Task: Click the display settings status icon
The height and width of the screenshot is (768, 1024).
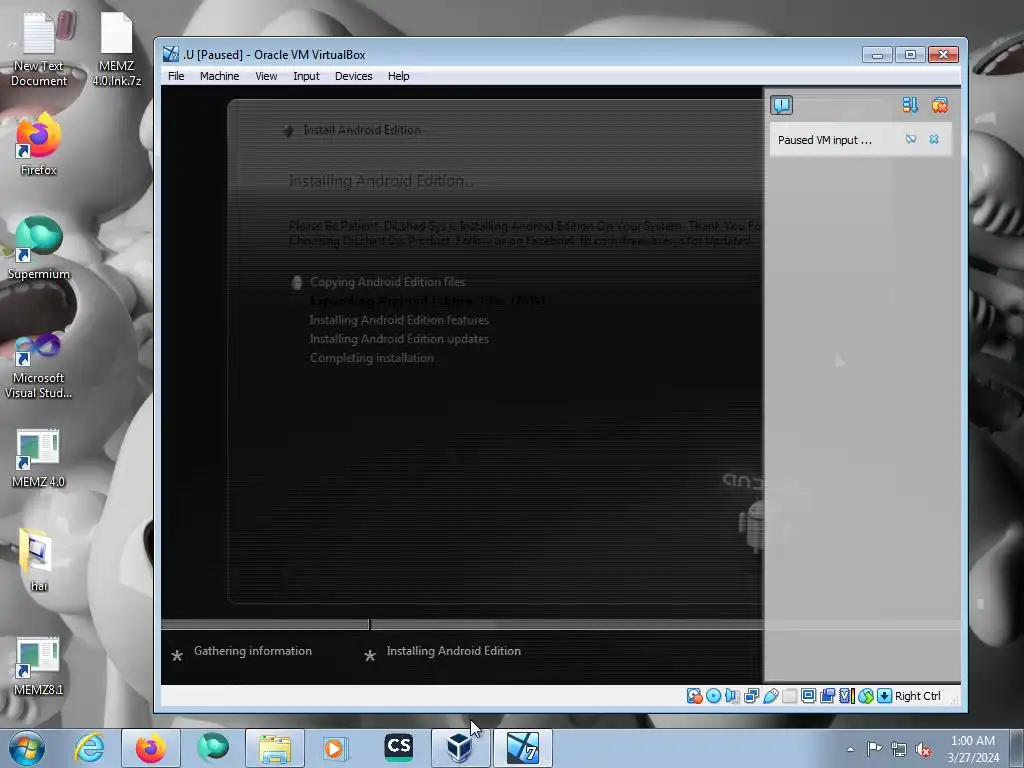Action: tap(808, 696)
